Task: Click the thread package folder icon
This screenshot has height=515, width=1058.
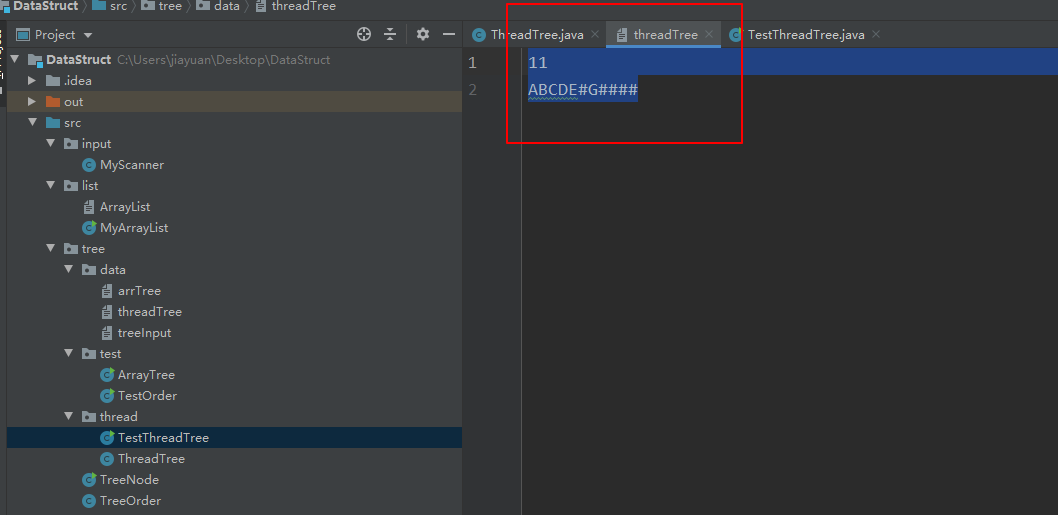Action: click(89, 416)
